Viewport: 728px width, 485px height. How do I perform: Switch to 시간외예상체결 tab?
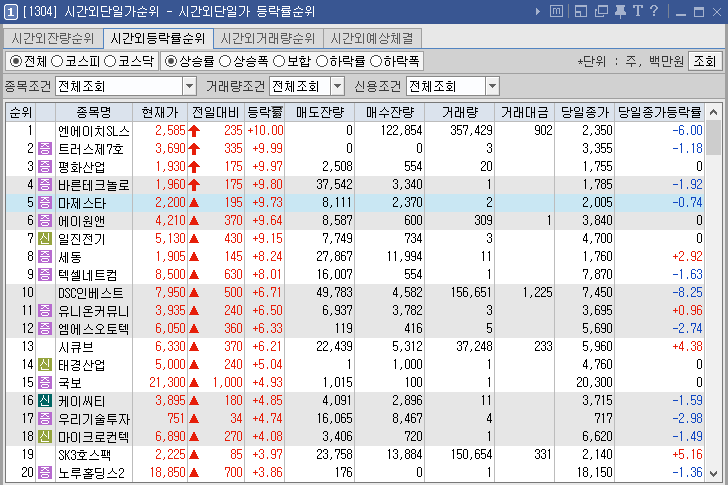(372, 38)
